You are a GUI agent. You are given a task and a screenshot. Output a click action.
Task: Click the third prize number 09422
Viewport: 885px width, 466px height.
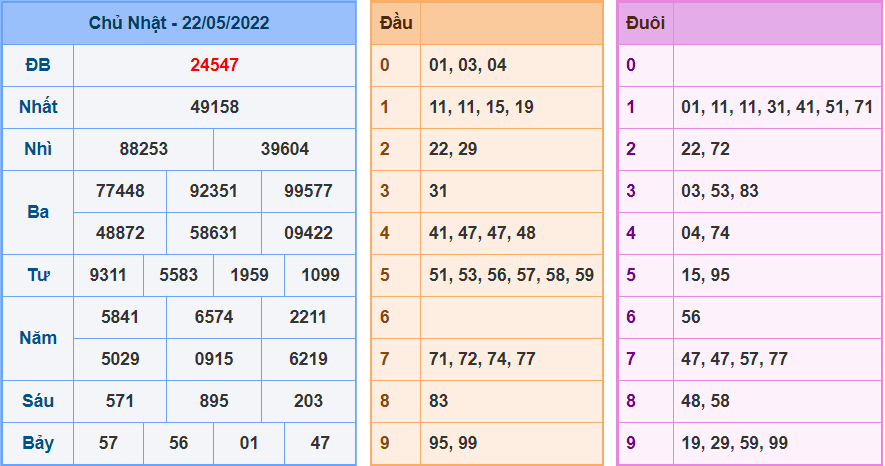point(308,233)
